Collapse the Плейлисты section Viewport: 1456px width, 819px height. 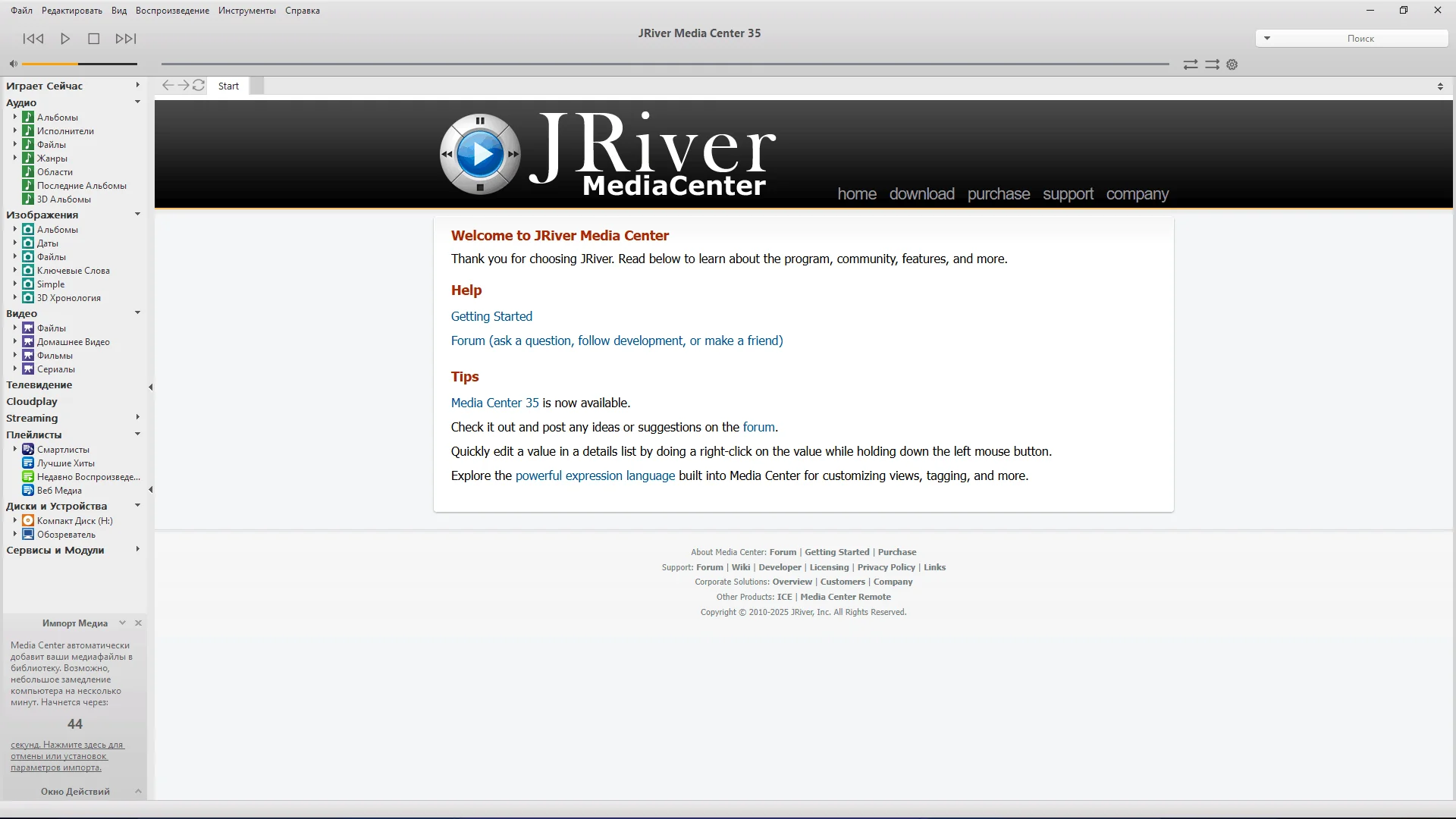pyautogui.click(x=137, y=434)
